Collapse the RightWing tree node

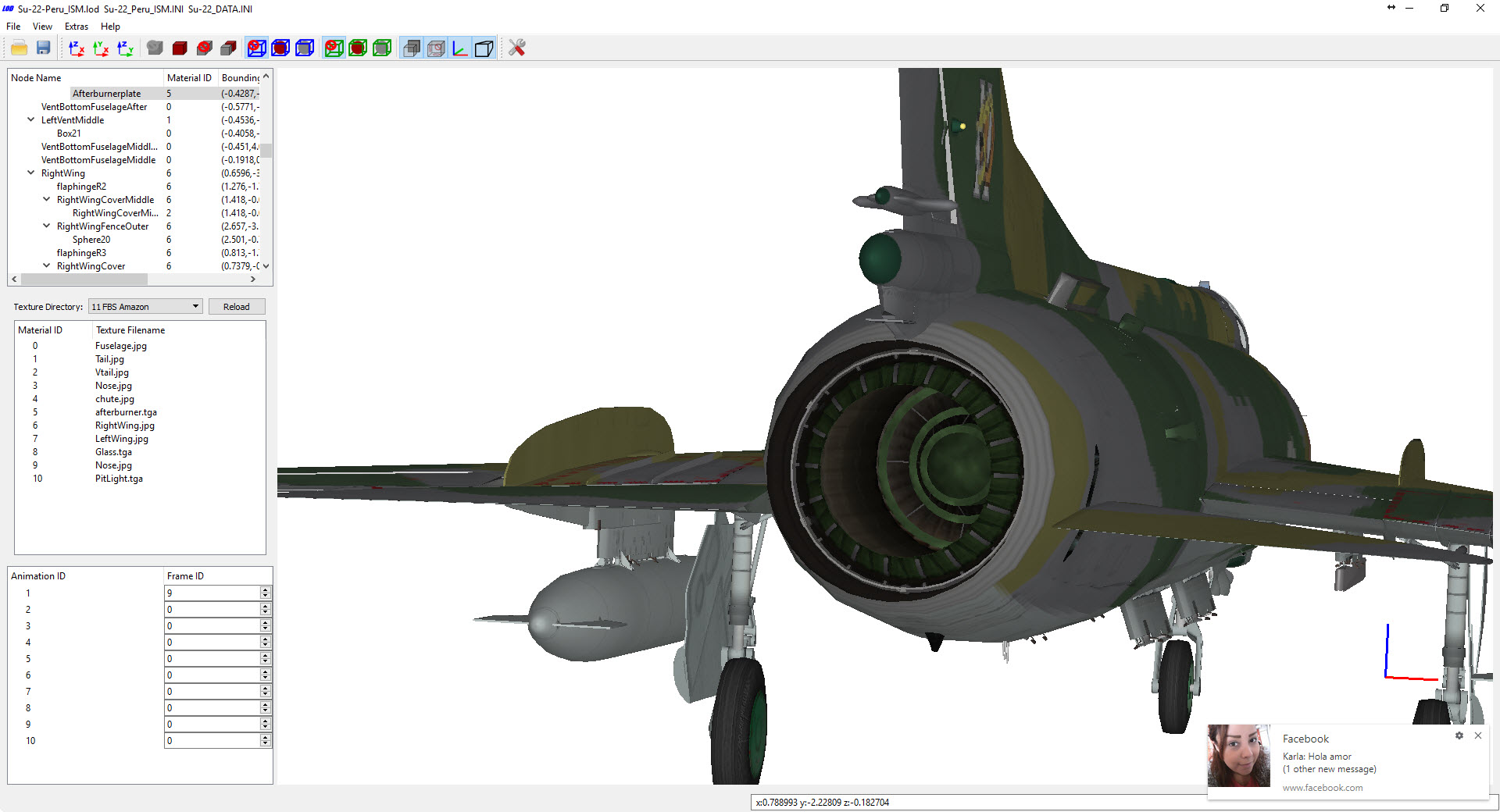[x=31, y=173]
